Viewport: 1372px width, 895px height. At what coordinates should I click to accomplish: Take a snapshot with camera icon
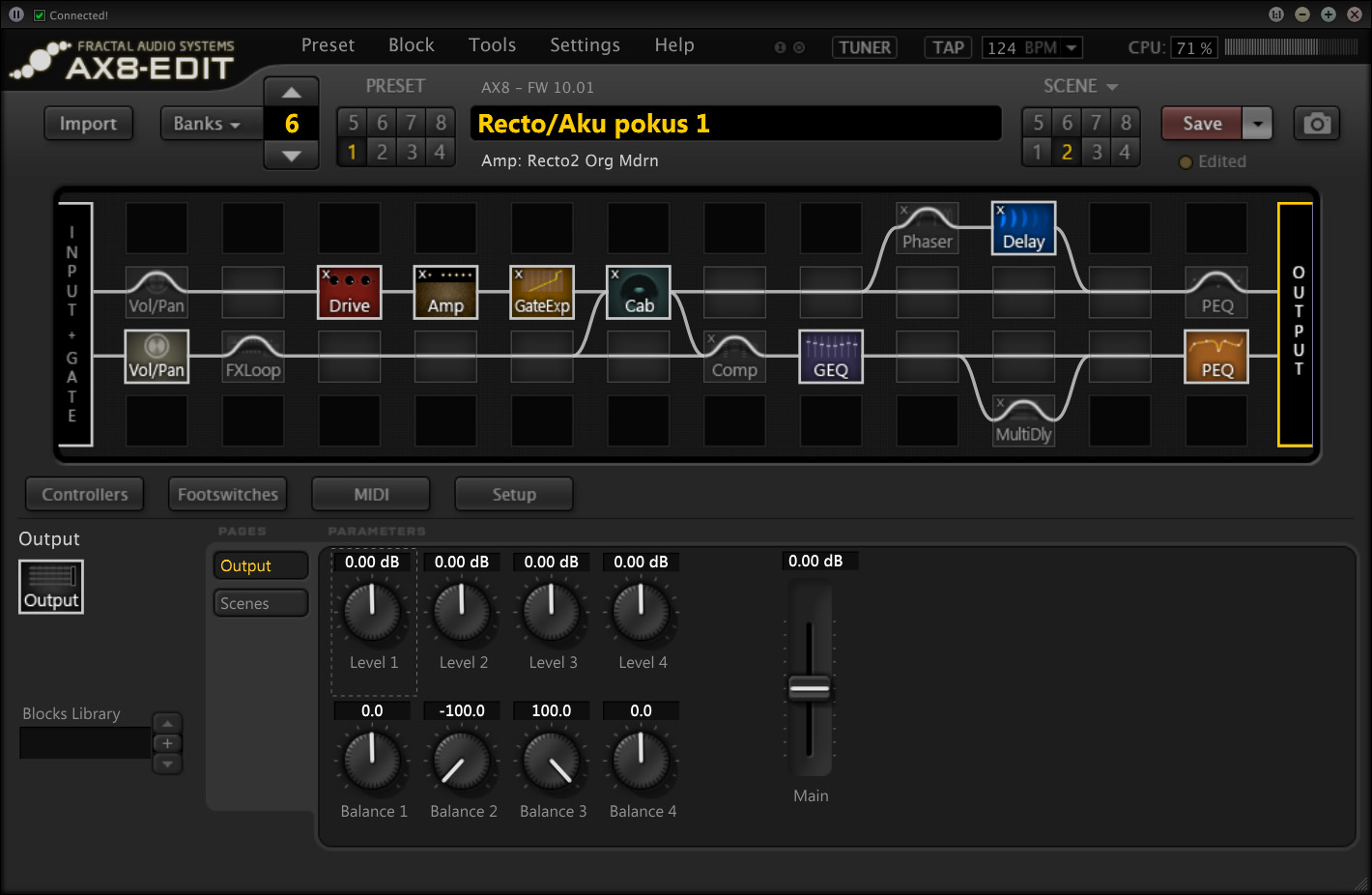coord(1316,124)
